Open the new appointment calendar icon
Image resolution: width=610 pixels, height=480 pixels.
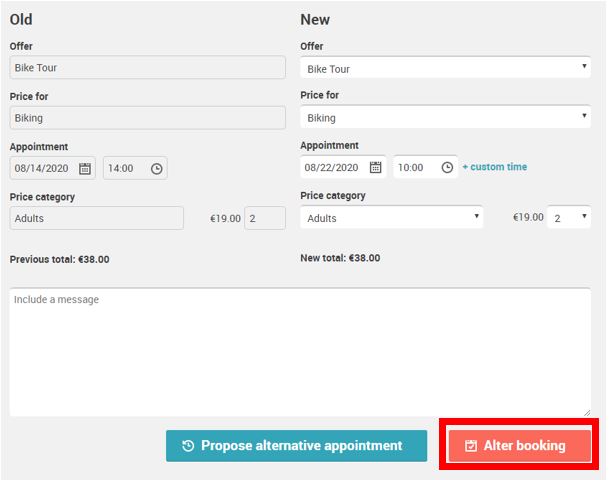pos(375,167)
